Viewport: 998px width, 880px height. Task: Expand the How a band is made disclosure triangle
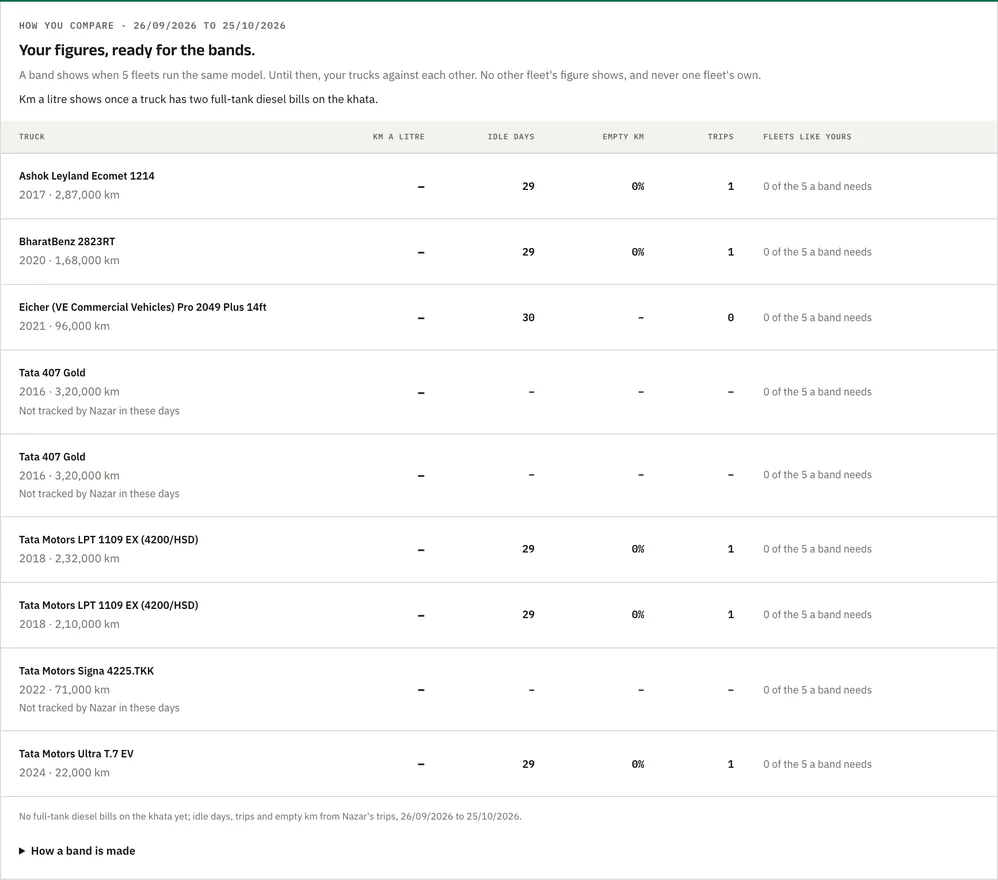tap(22, 851)
